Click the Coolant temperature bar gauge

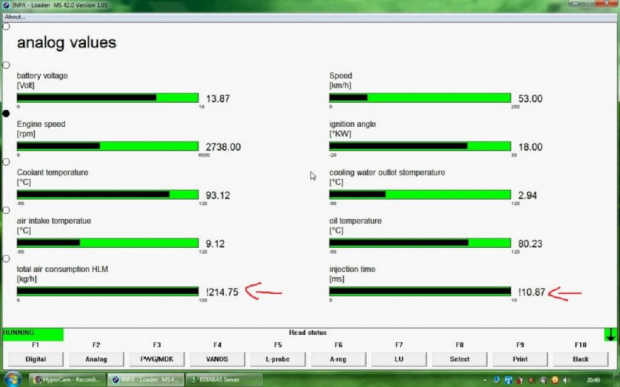pos(108,194)
